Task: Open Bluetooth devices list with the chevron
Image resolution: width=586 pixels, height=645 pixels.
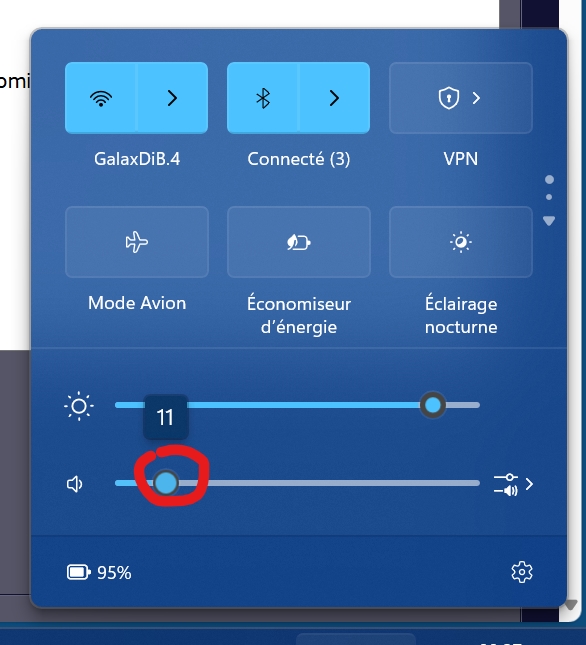Action: [x=334, y=98]
